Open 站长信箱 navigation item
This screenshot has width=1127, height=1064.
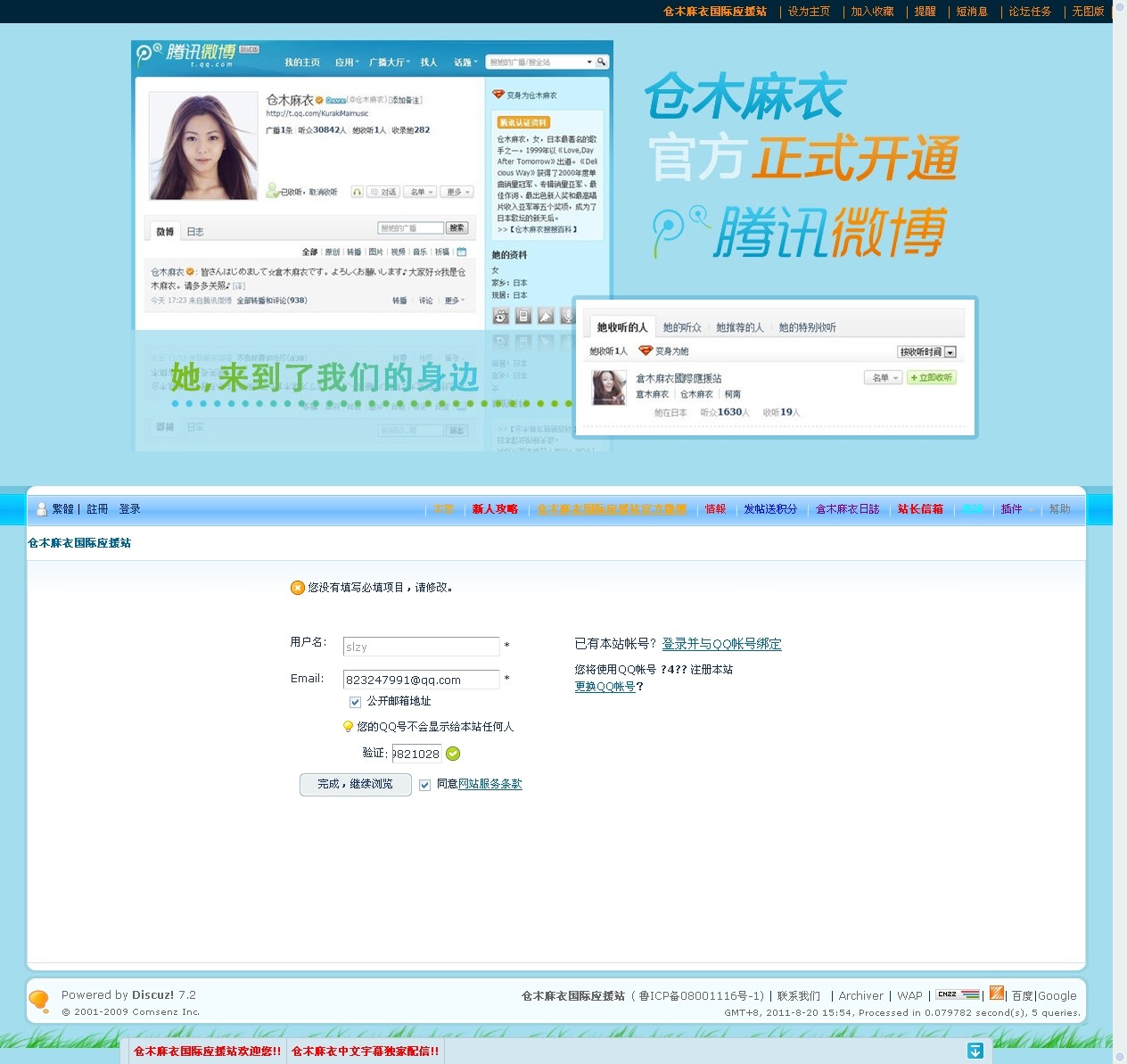tap(920, 509)
